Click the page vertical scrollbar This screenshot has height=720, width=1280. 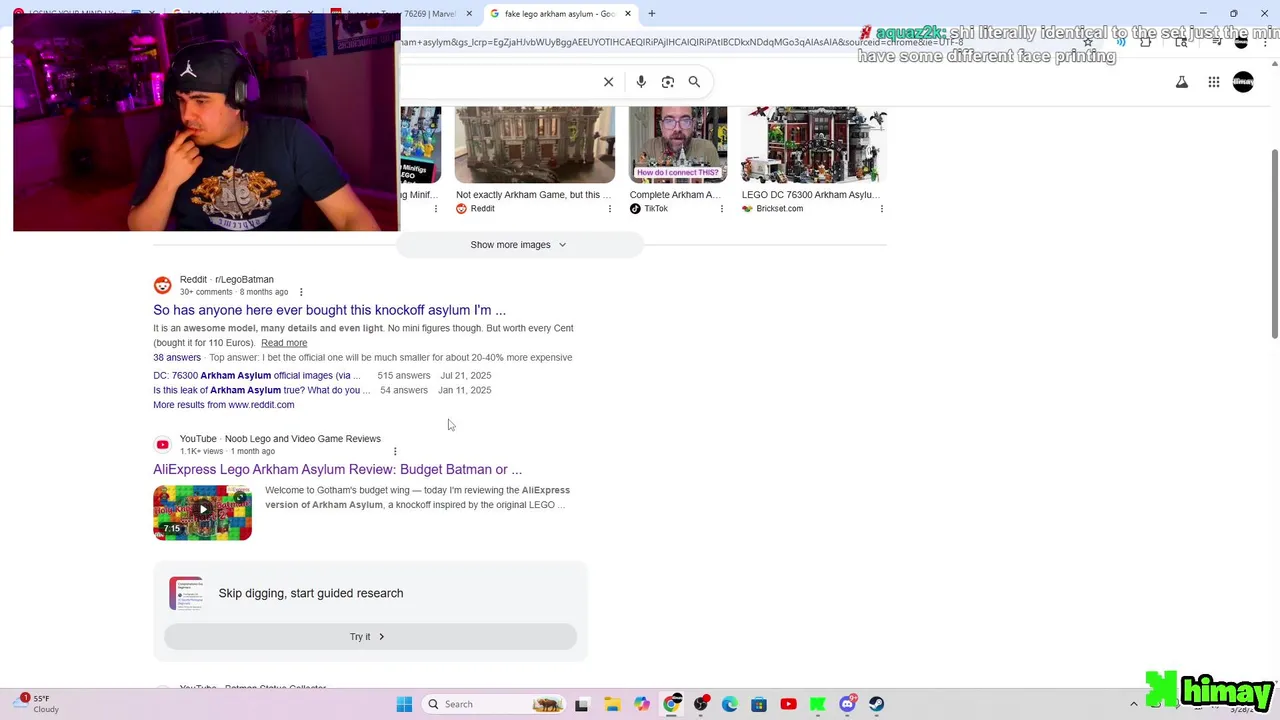click(1274, 243)
